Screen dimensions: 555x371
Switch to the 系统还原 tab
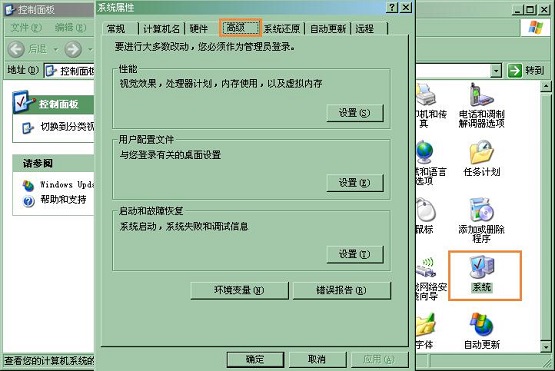pyautogui.click(x=282, y=28)
